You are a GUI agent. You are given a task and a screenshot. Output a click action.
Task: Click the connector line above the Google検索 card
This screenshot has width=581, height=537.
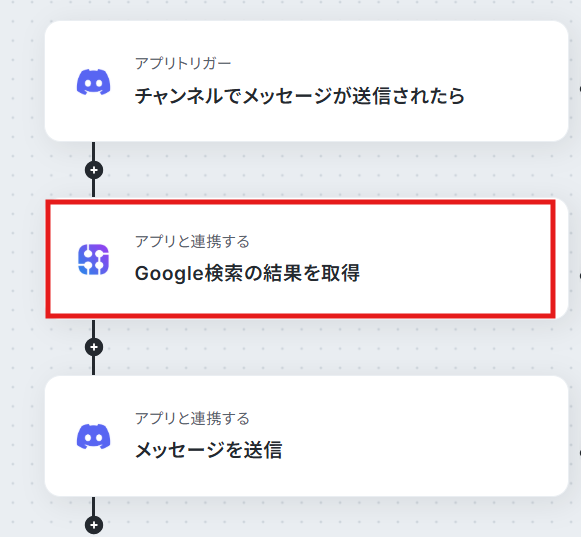93,189
